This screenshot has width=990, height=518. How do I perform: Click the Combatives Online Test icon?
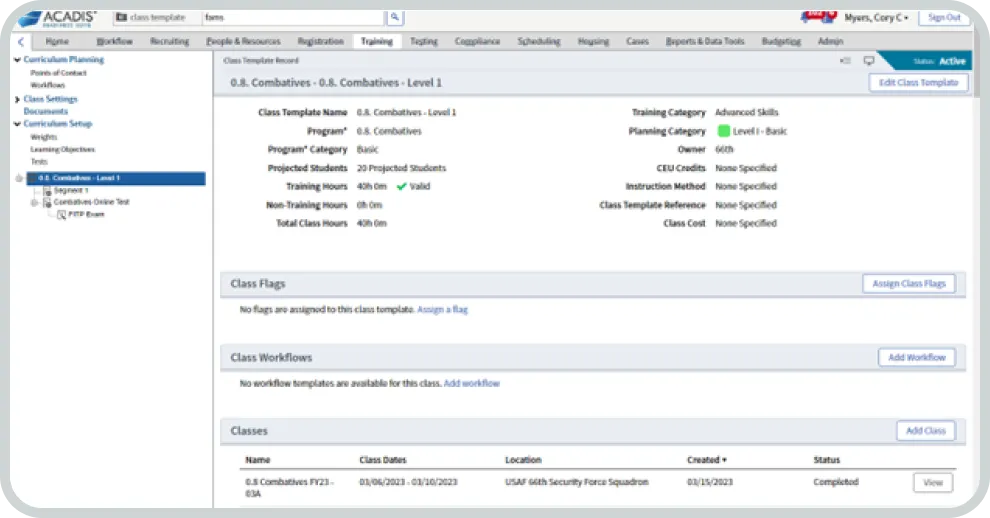coord(48,202)
